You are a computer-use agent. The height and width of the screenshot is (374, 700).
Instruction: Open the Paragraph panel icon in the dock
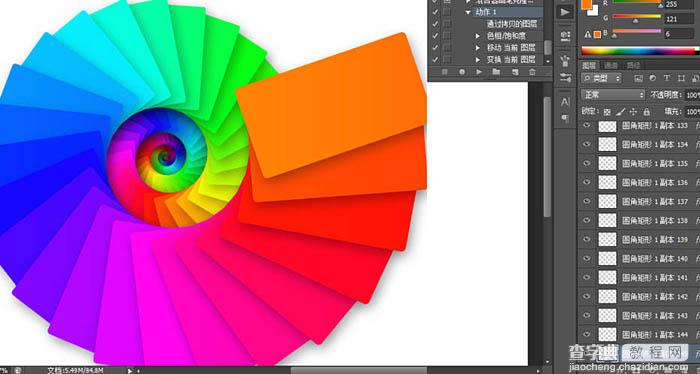(565, 118)
